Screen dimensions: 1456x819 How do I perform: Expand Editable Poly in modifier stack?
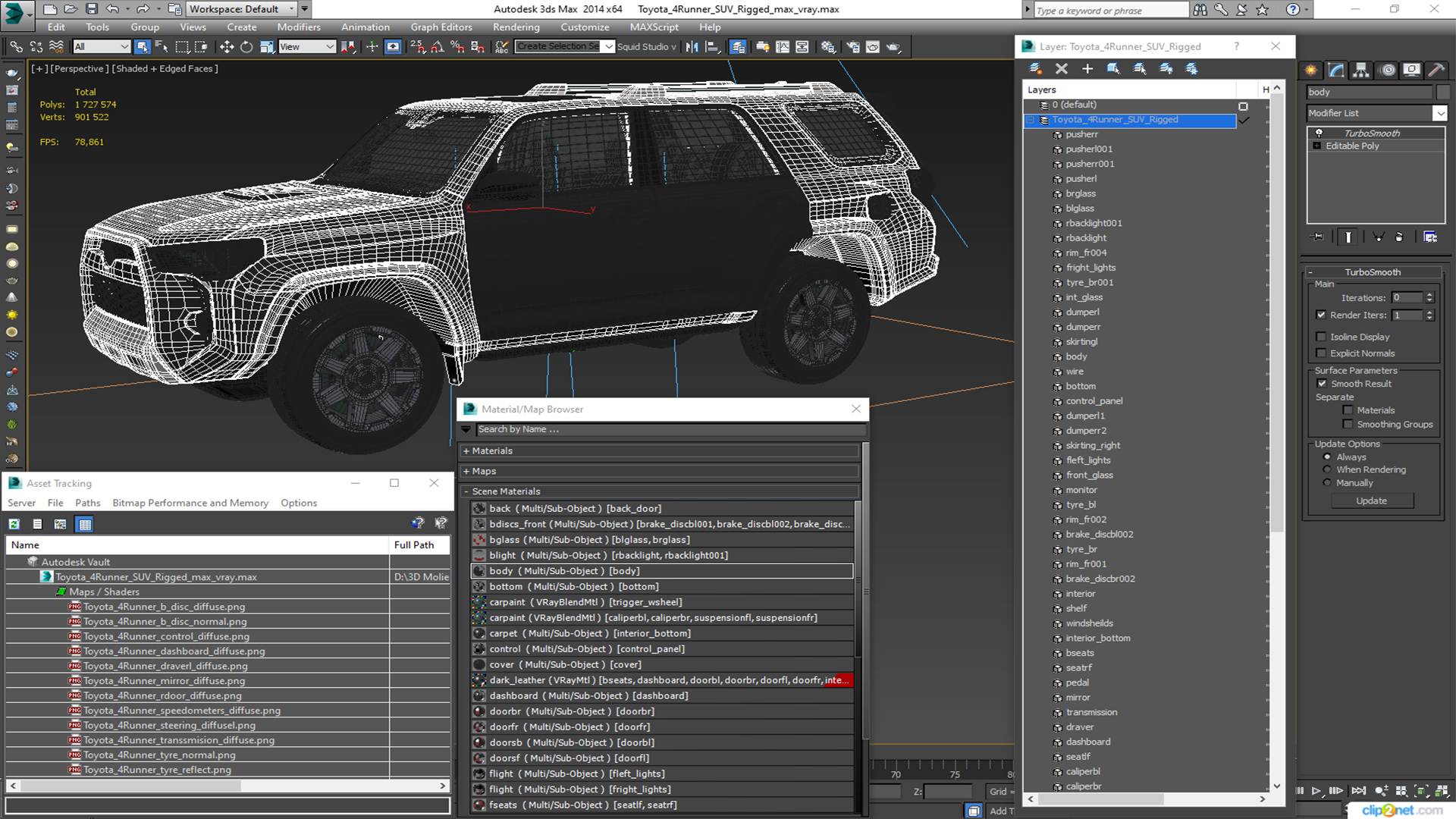[1317, 146]
